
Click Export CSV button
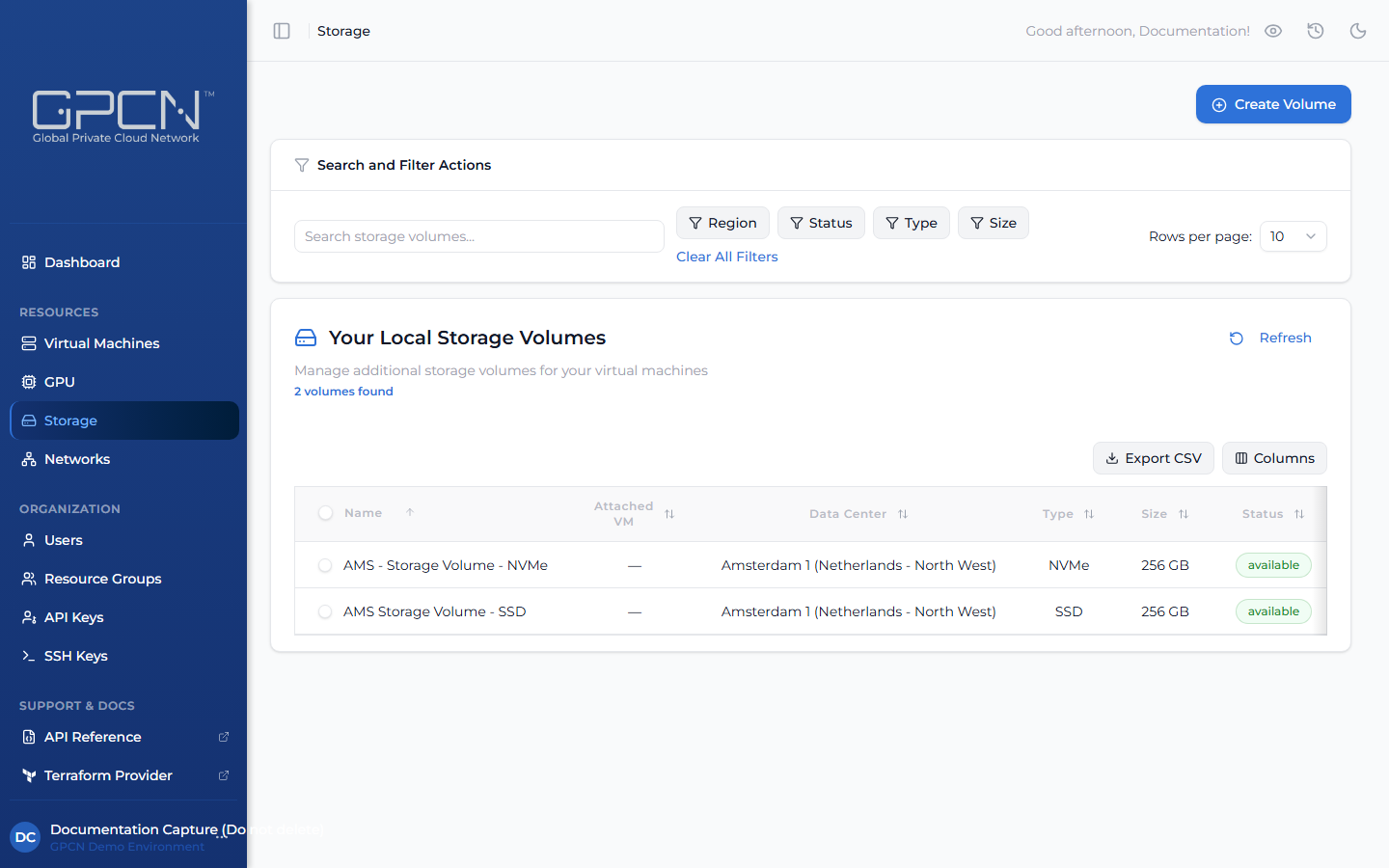coord(1154,458)
